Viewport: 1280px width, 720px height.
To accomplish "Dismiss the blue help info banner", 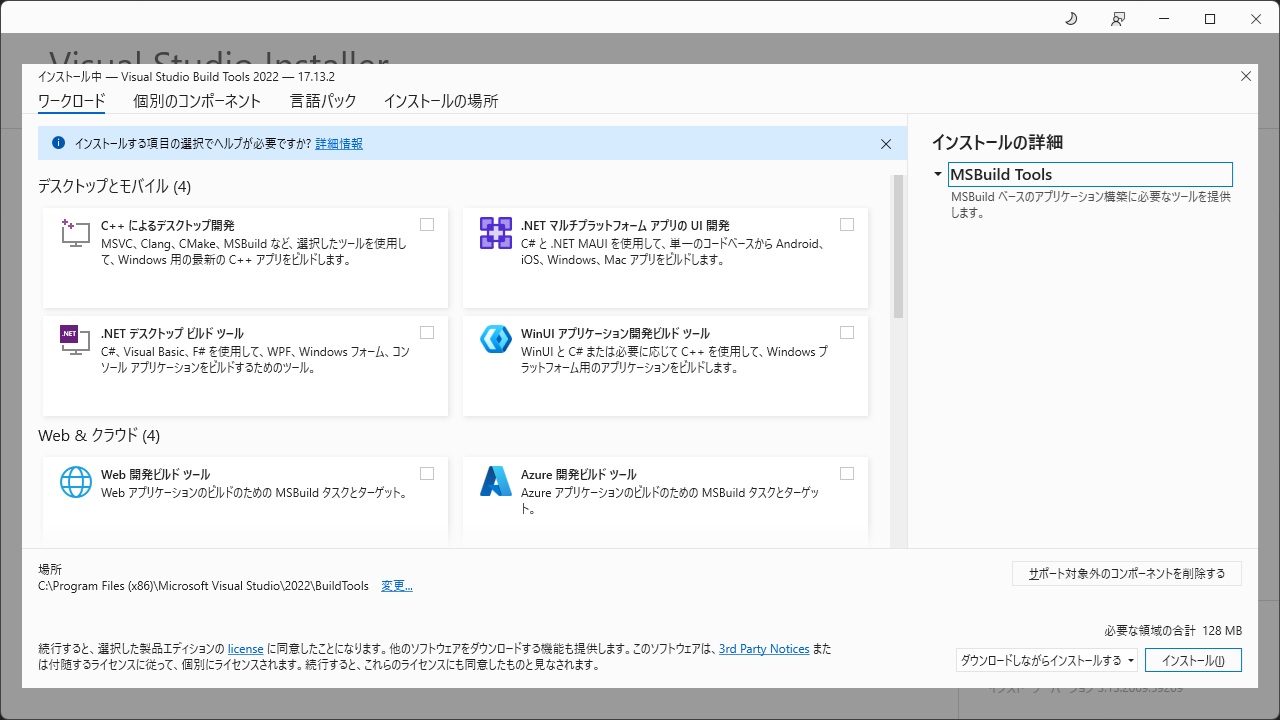I will click(885, 144).
